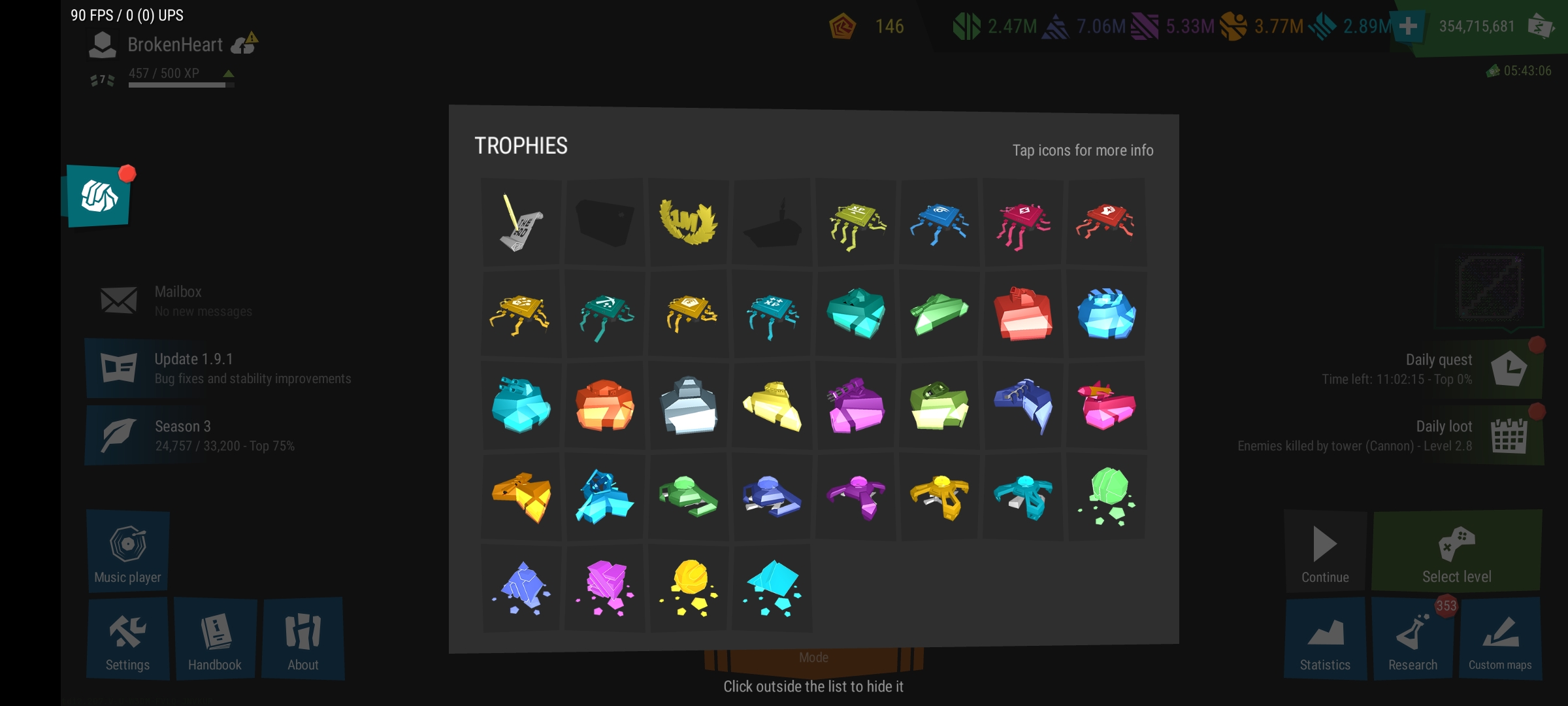Tap the blue chip bug trophy
Image resolution: width=1568 pixels, height=706 pixels.
pos(939,222)
